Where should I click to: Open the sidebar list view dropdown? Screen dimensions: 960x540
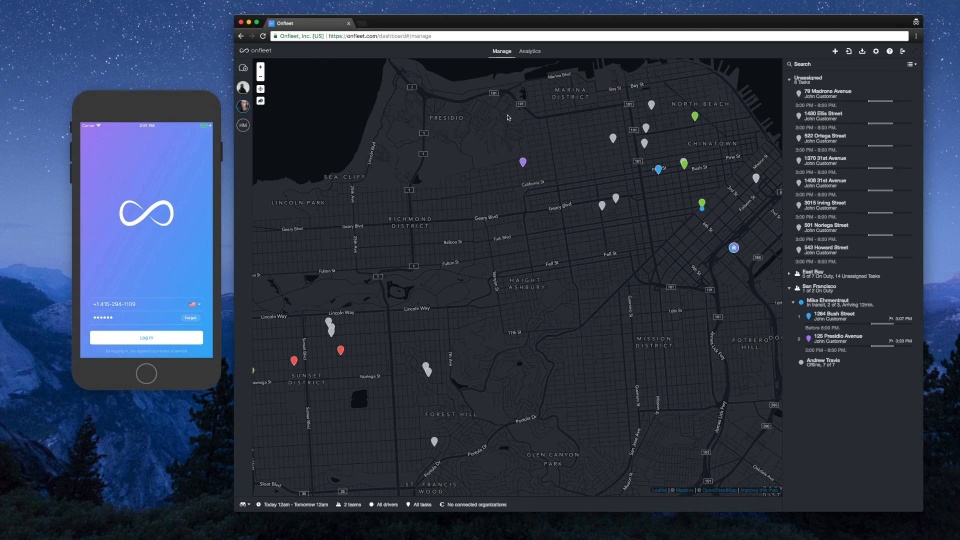(x=911, y=64)
